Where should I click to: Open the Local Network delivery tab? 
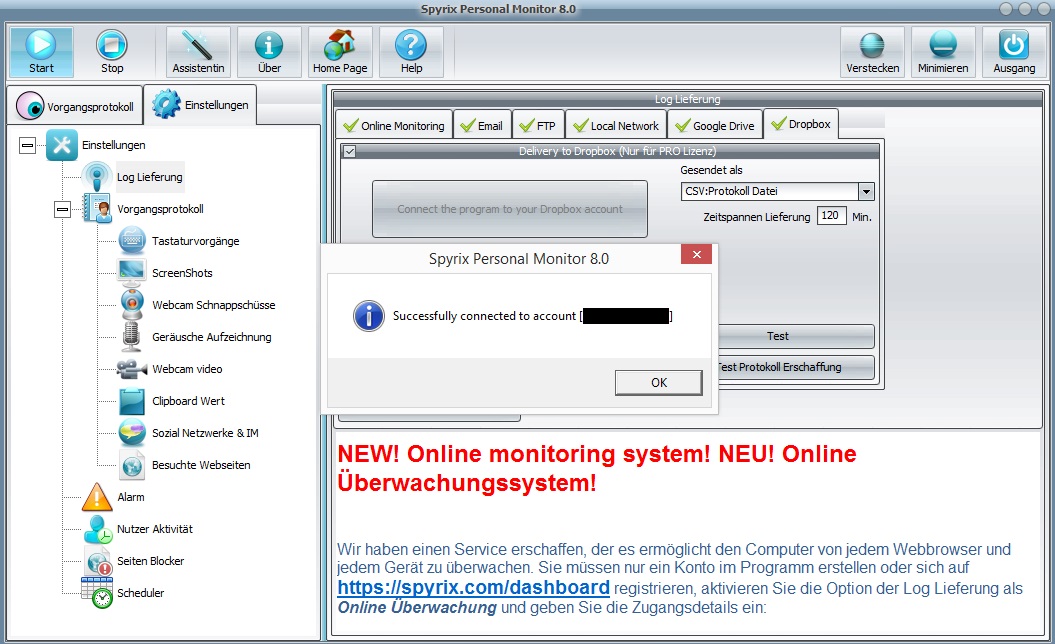click(x=616, y=125)
